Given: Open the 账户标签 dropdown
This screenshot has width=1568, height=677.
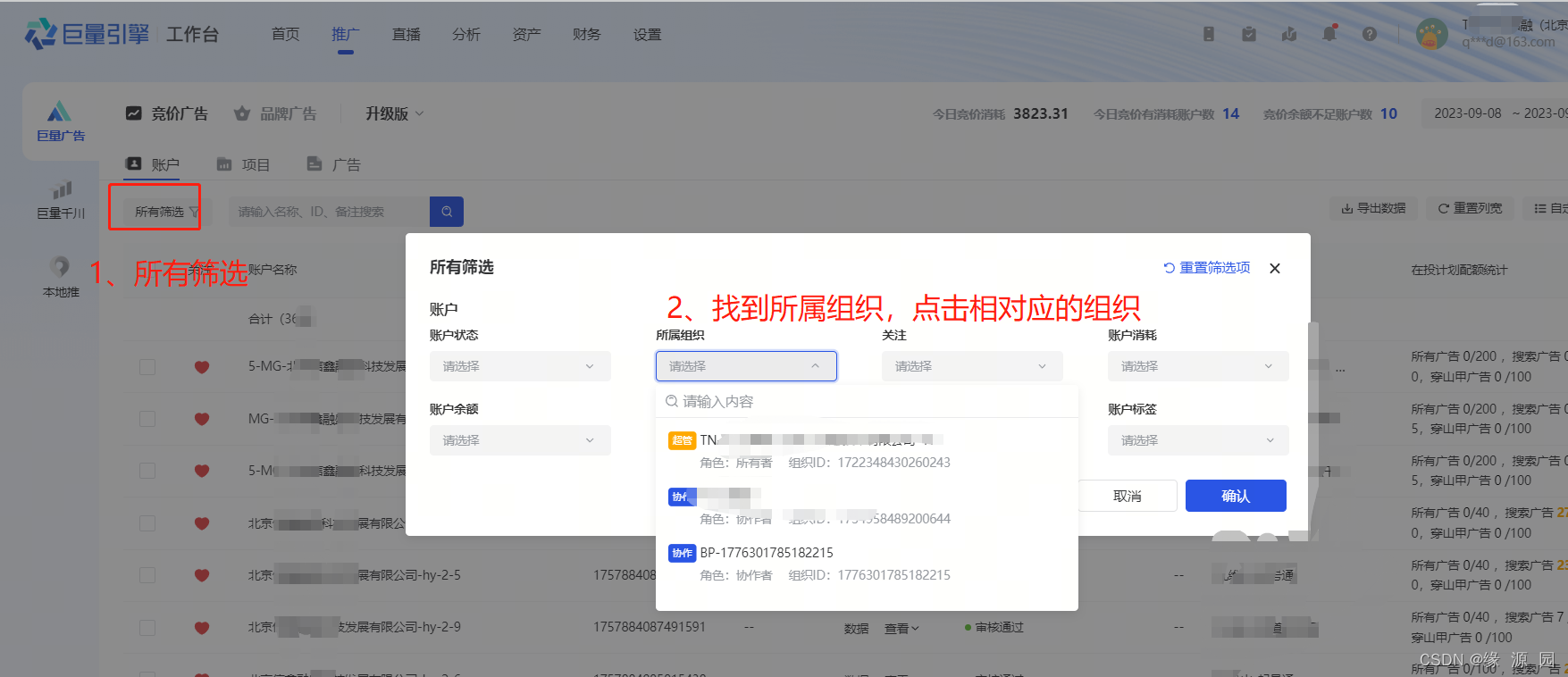Looking at the screenshot, I should (1198, 440).
